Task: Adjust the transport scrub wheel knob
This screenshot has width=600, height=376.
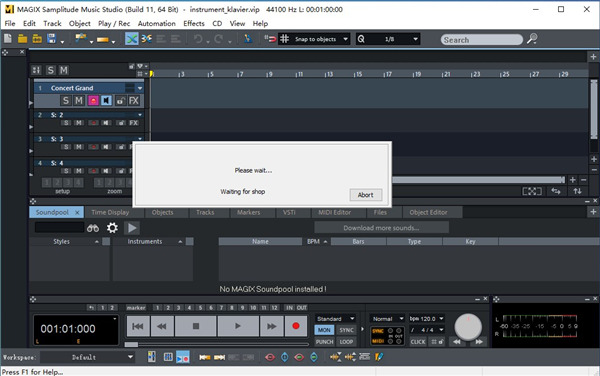Action: (468, 327)
